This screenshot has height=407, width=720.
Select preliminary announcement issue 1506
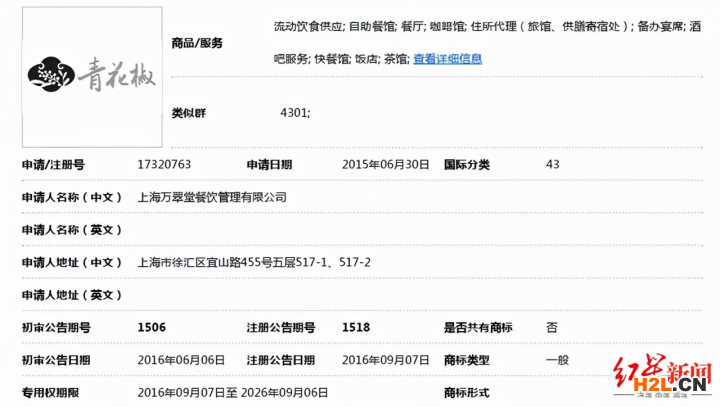(x=152, y=327)
